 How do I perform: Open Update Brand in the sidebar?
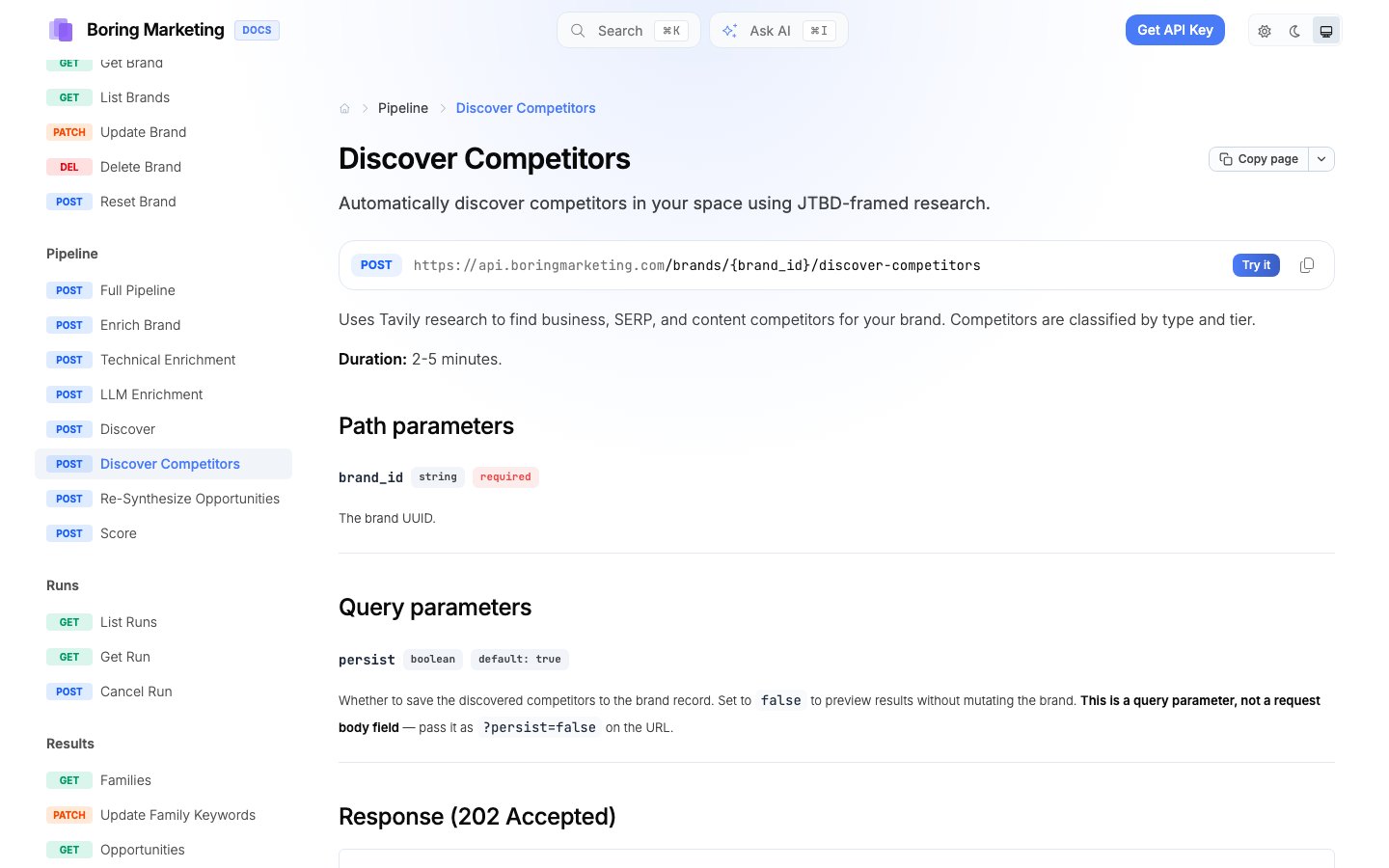click(164, 132)
